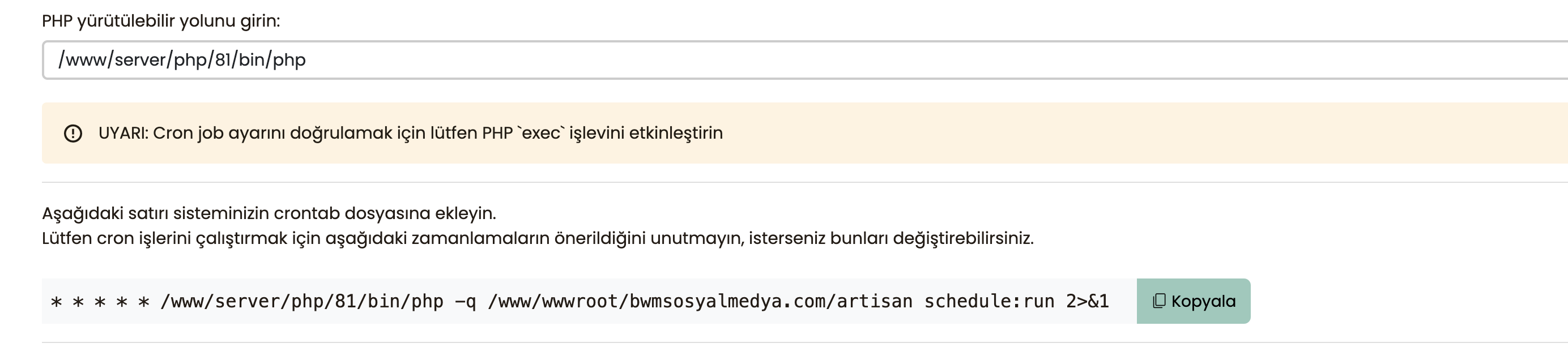Click the bwmsosyalmedya.com artisan path in the command
The height and width of the screenshot is (360, 1568).
pos(700,302)
